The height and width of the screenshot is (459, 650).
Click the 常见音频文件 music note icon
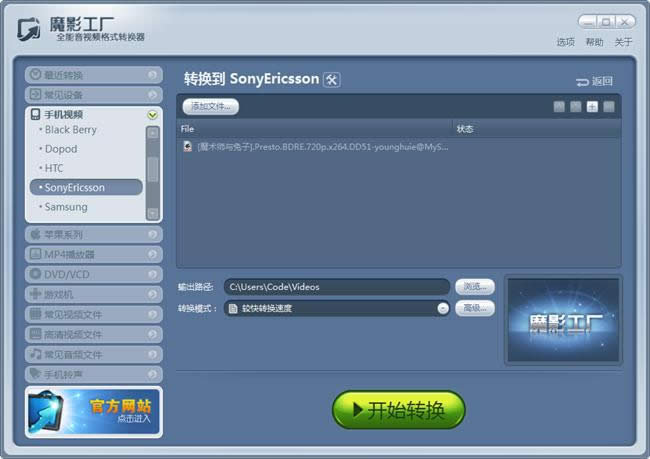pos(36,354)
